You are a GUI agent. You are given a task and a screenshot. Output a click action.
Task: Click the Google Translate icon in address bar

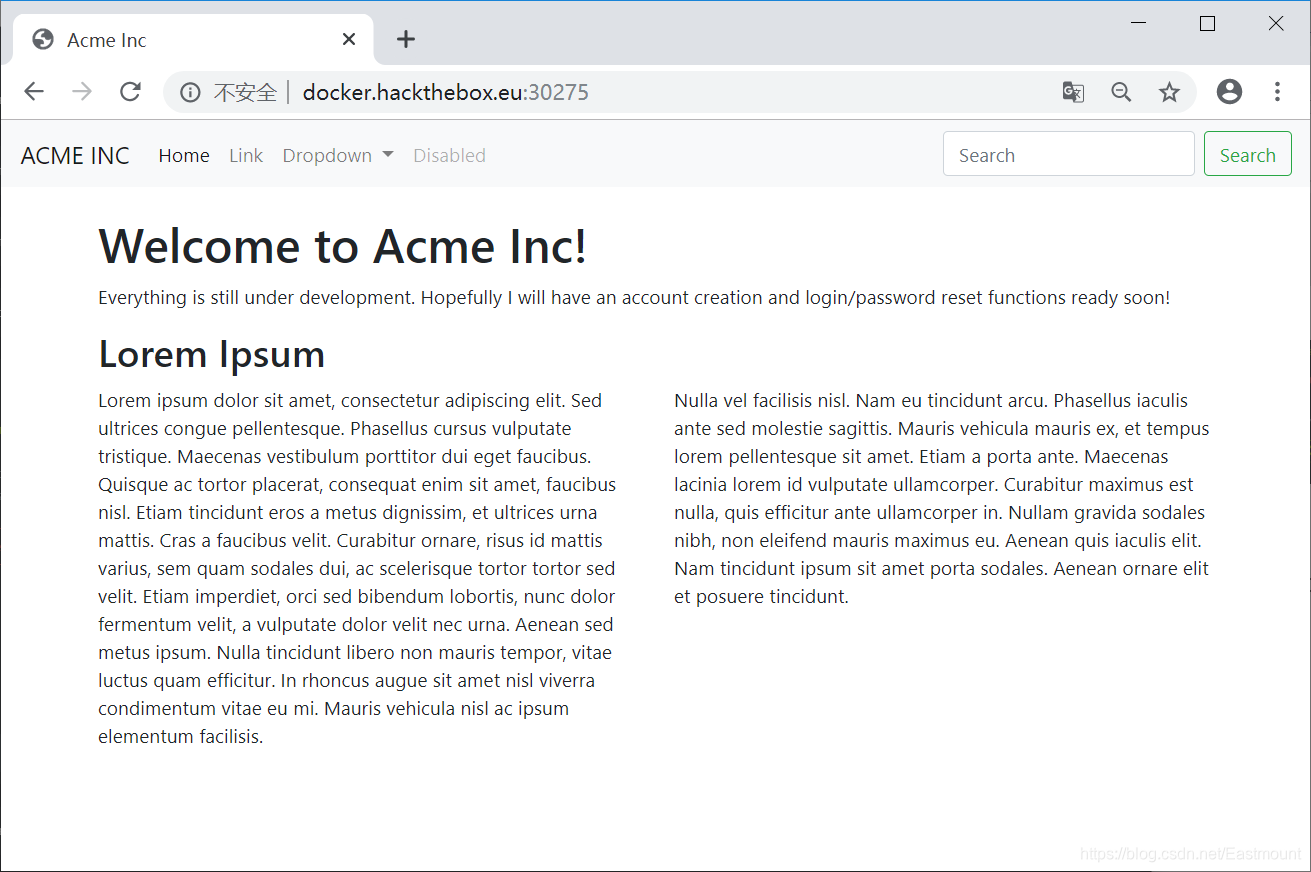click(1073, 93)
